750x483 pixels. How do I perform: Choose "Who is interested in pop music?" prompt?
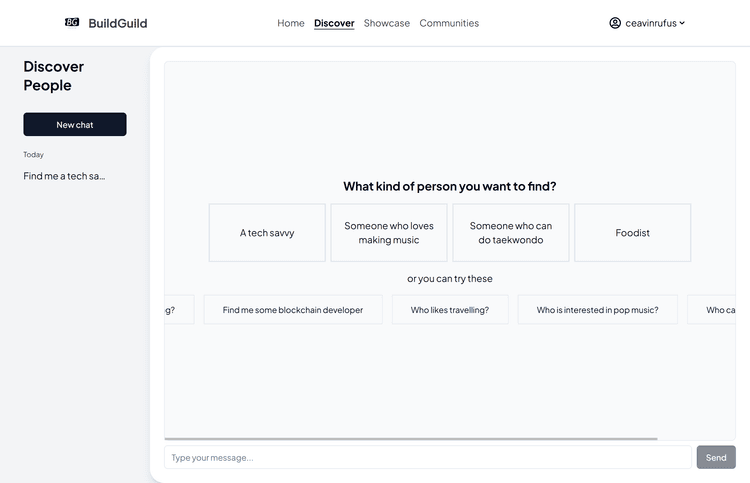point(597,310)
